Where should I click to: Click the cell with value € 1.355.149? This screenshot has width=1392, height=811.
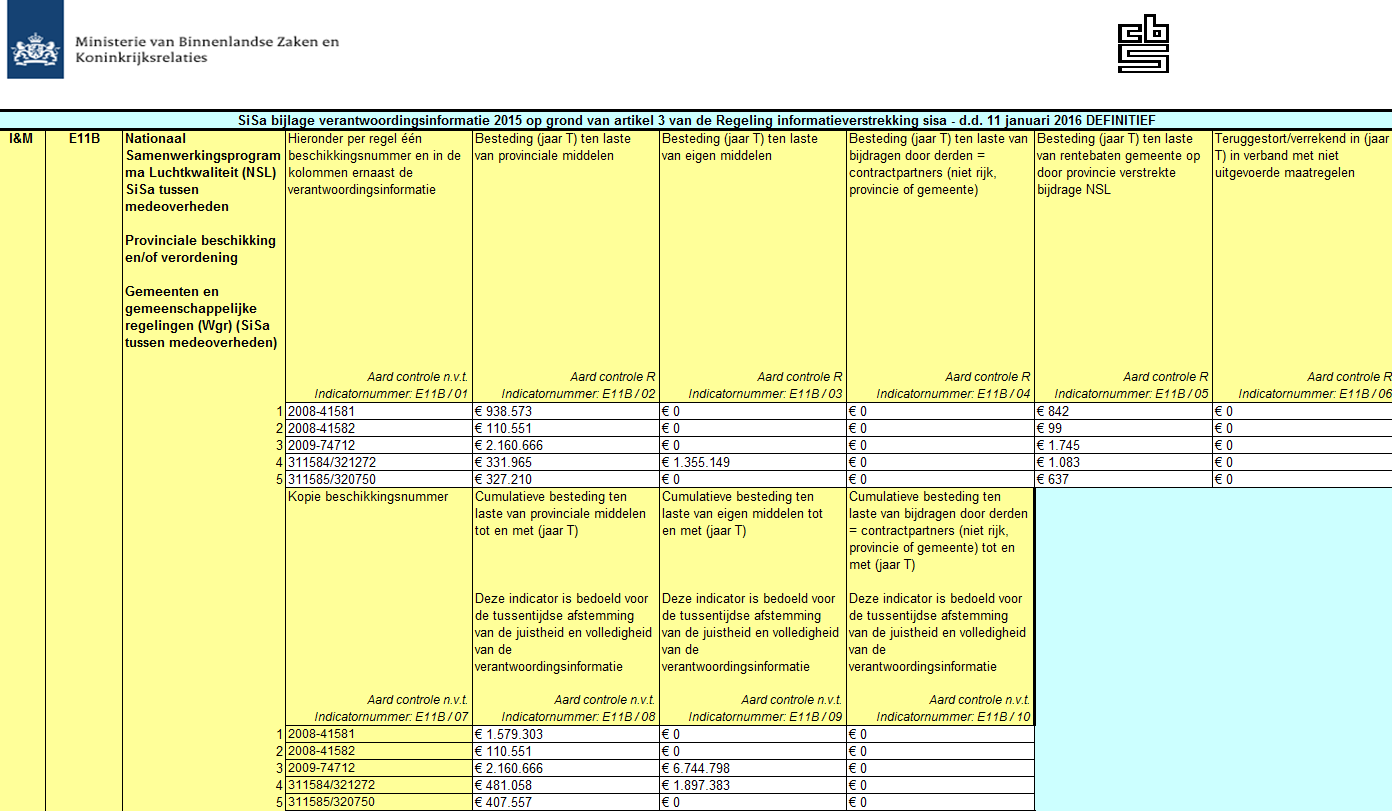coord(753,462)
